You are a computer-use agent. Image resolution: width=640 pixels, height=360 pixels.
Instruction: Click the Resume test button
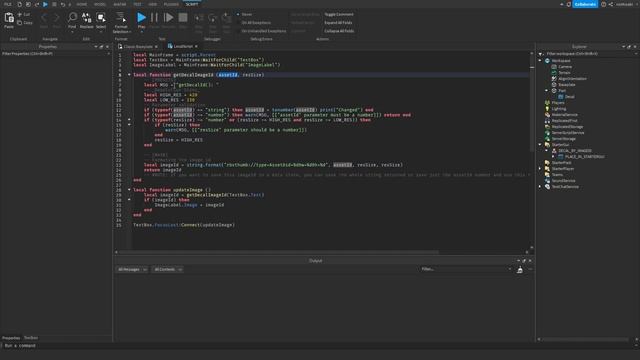[168, 18]
